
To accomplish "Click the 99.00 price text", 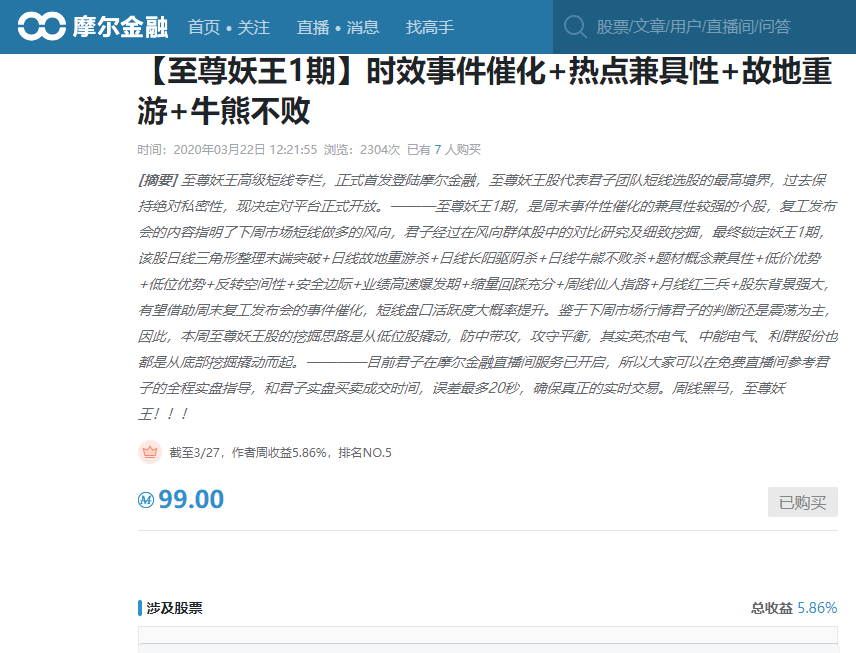I will point(191,499).
